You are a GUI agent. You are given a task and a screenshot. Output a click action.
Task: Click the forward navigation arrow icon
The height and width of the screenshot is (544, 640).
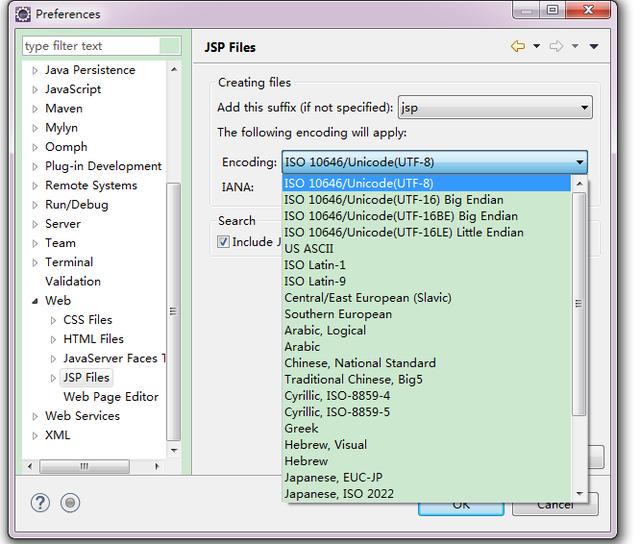tap(557, 46)
